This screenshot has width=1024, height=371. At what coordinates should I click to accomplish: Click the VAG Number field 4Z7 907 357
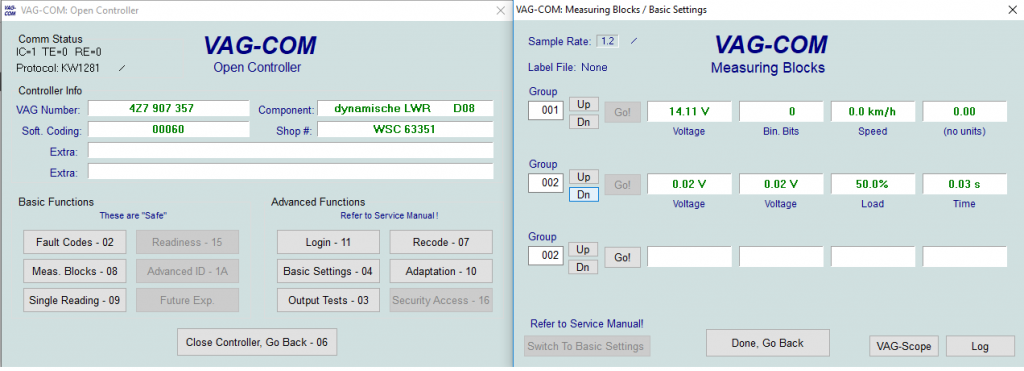coord(168,108)
